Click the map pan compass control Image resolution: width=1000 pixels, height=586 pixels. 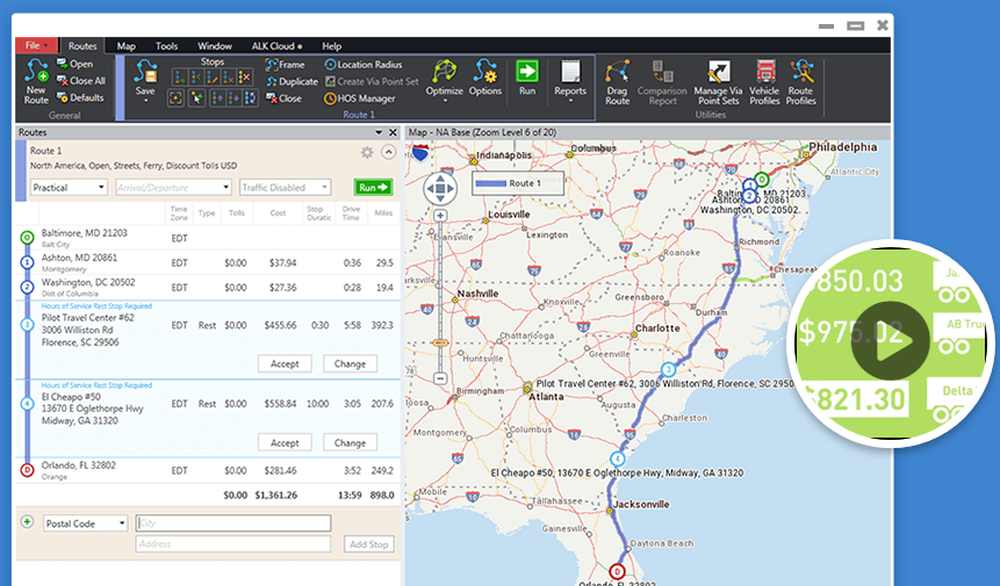click(x=440, y=188)
